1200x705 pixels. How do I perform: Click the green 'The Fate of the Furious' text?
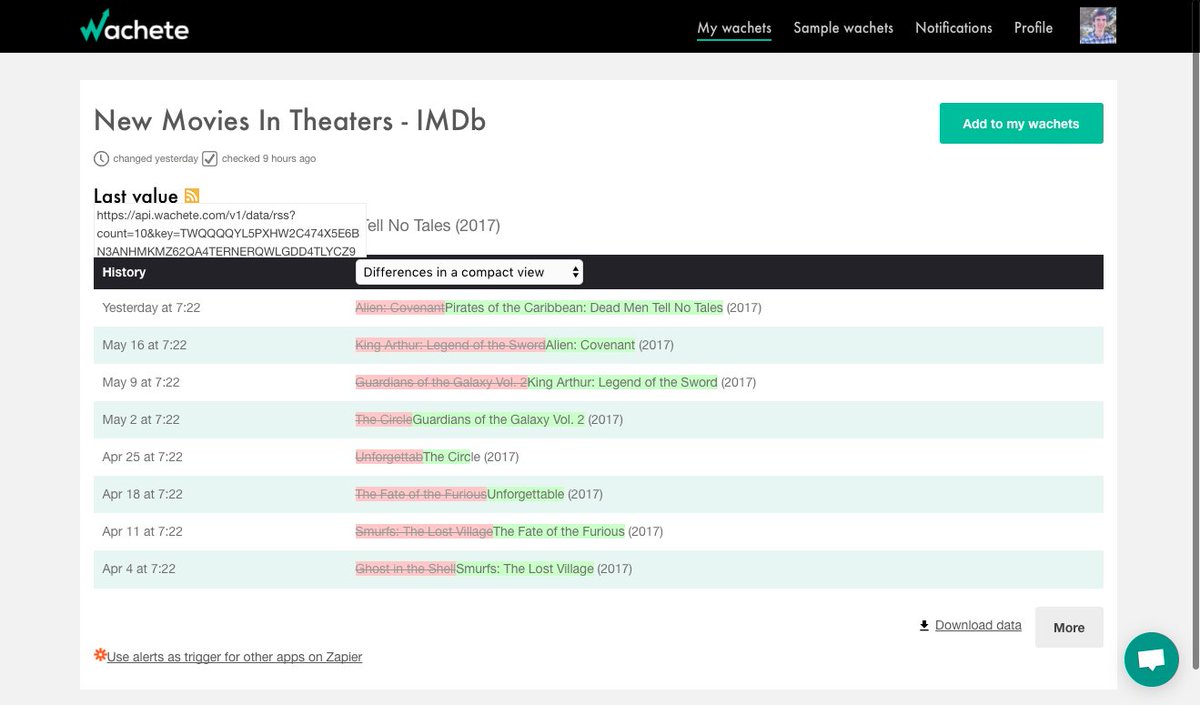pyautogui.click(x=559, y=531)
